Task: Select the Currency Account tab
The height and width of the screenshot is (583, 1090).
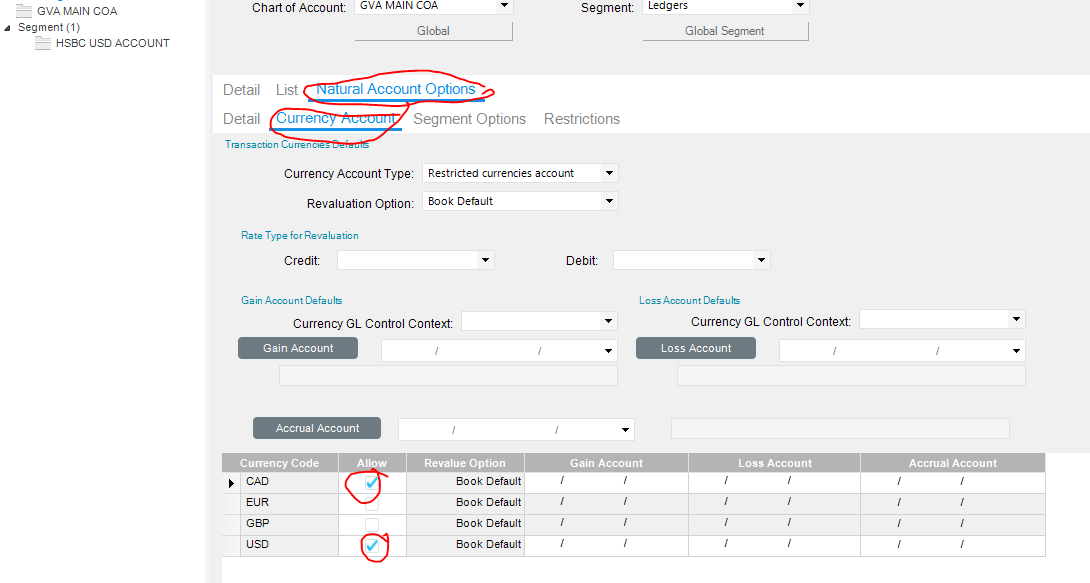Action: tap(336, 118)
